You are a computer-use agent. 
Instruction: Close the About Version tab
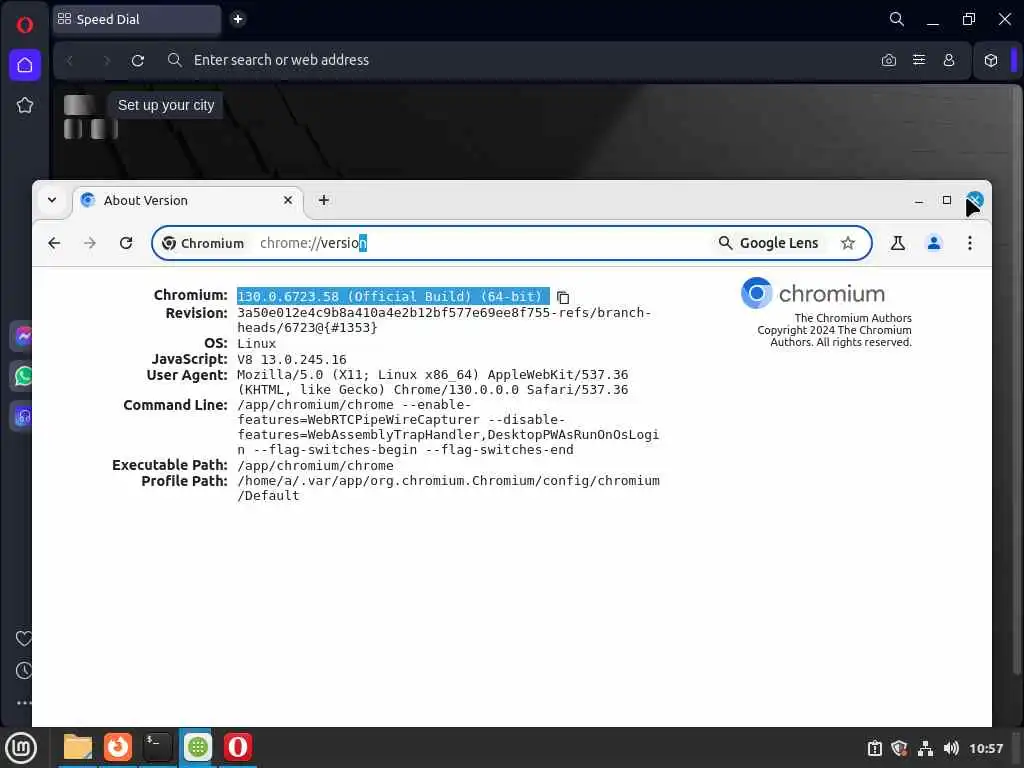pyautogui.click(x=288, y=200)
